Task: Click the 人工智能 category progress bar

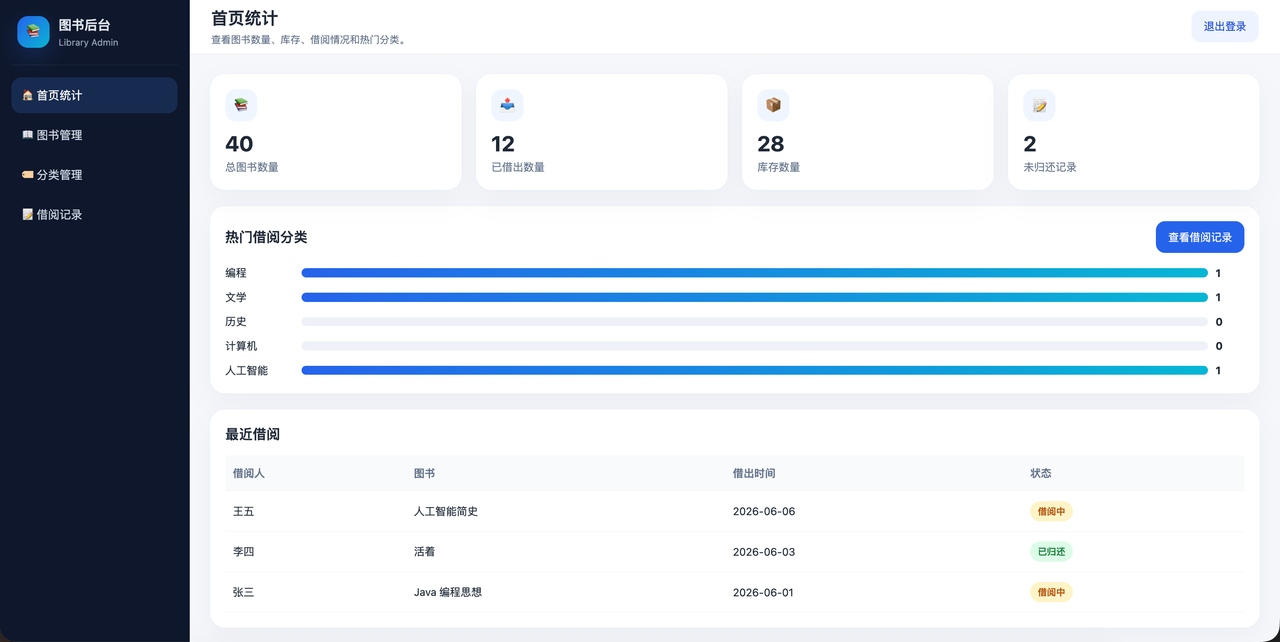Action: [754, 370]
